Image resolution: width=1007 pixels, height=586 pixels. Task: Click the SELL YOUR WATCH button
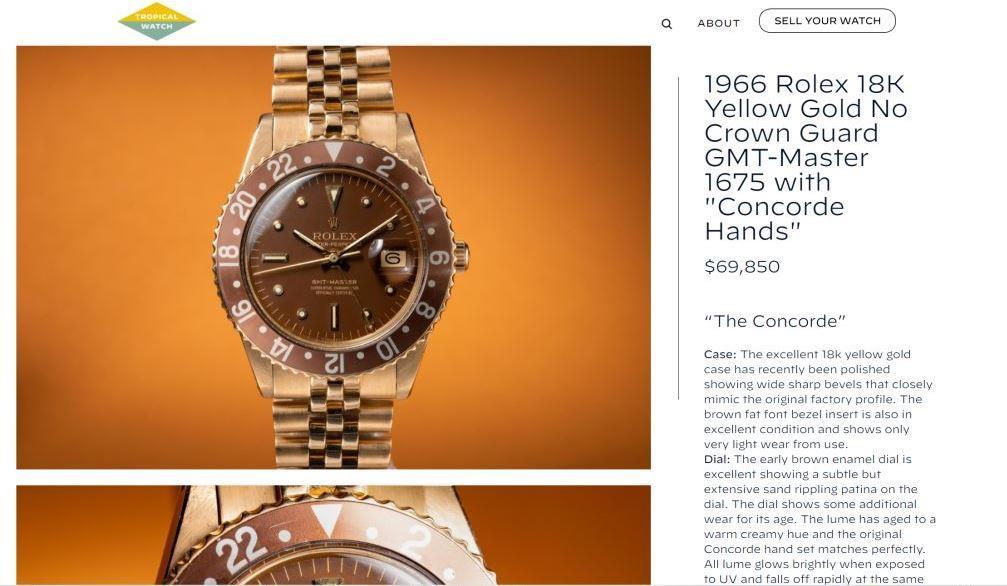[827, 21]
